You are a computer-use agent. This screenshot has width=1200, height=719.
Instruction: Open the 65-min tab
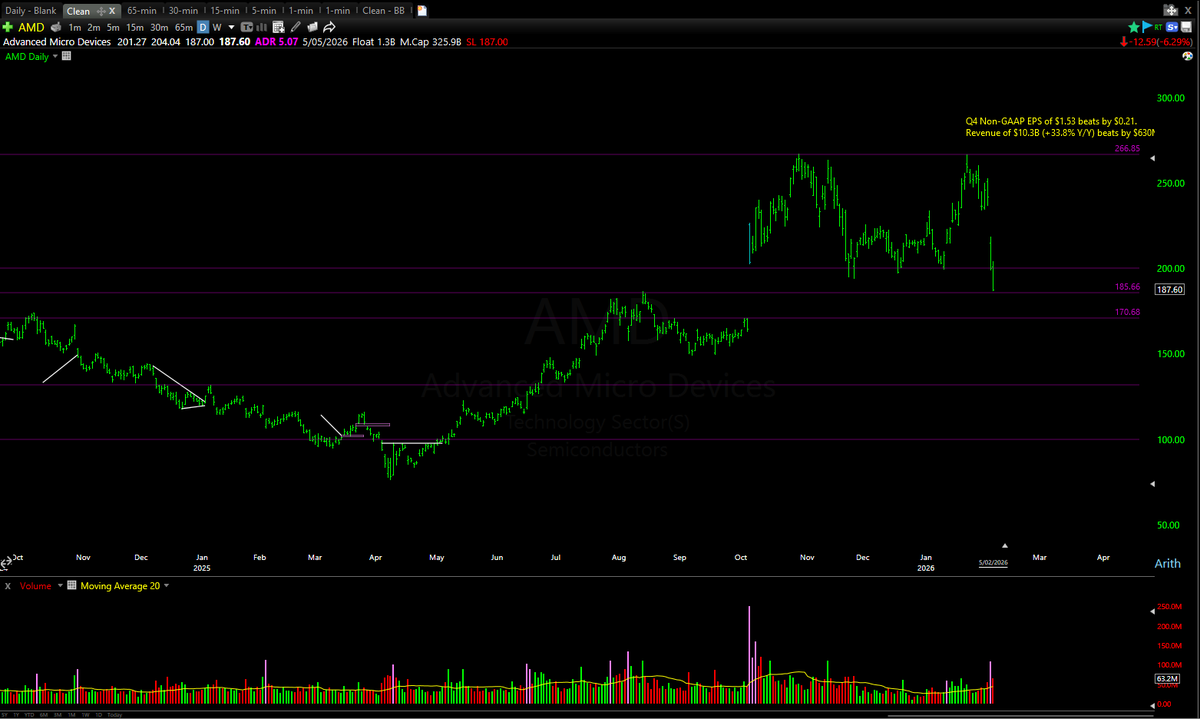click(142, 11)
